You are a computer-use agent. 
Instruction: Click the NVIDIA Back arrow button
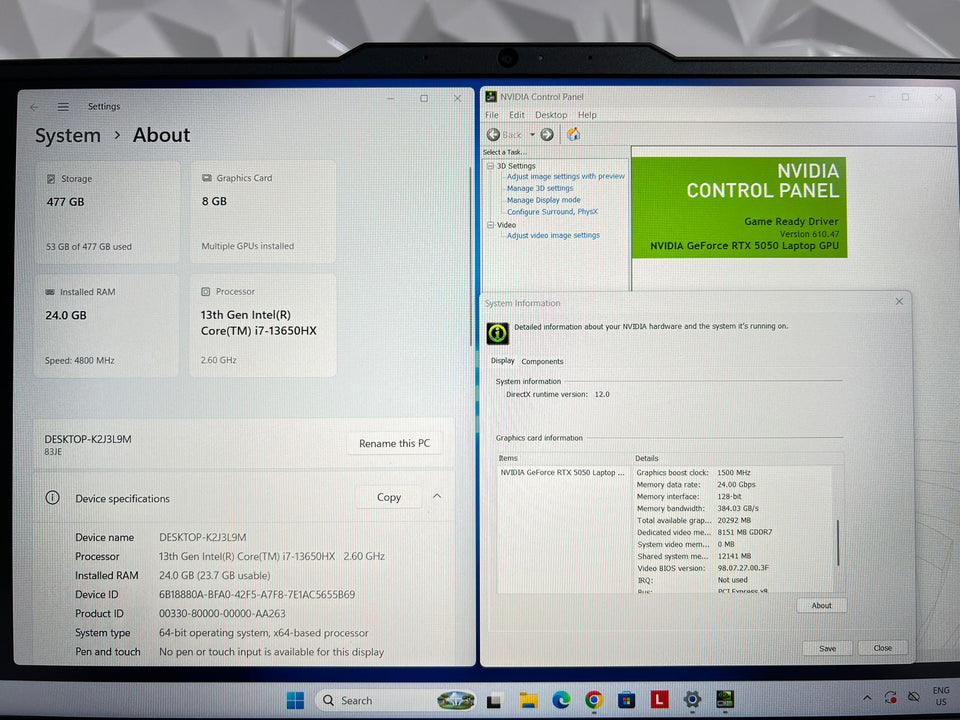point(493,135)
